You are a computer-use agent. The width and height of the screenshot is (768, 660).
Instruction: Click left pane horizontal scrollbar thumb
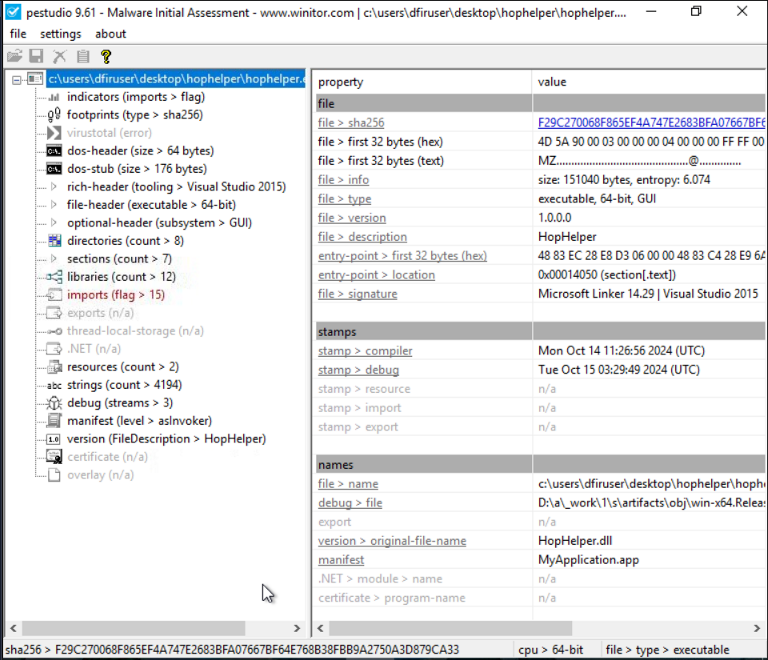(133, 628)
